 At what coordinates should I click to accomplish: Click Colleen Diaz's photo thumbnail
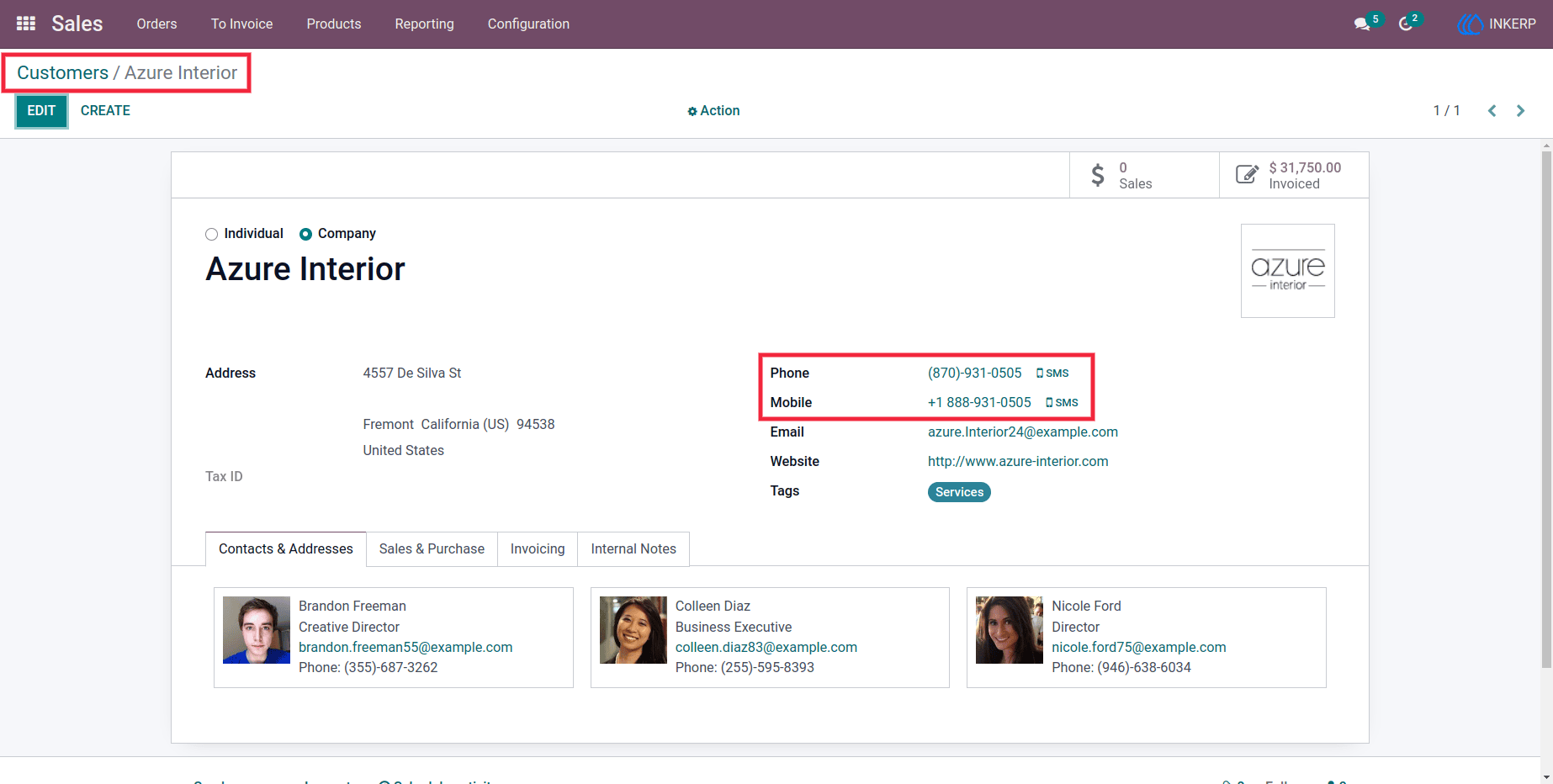click(x=633, y=630)
